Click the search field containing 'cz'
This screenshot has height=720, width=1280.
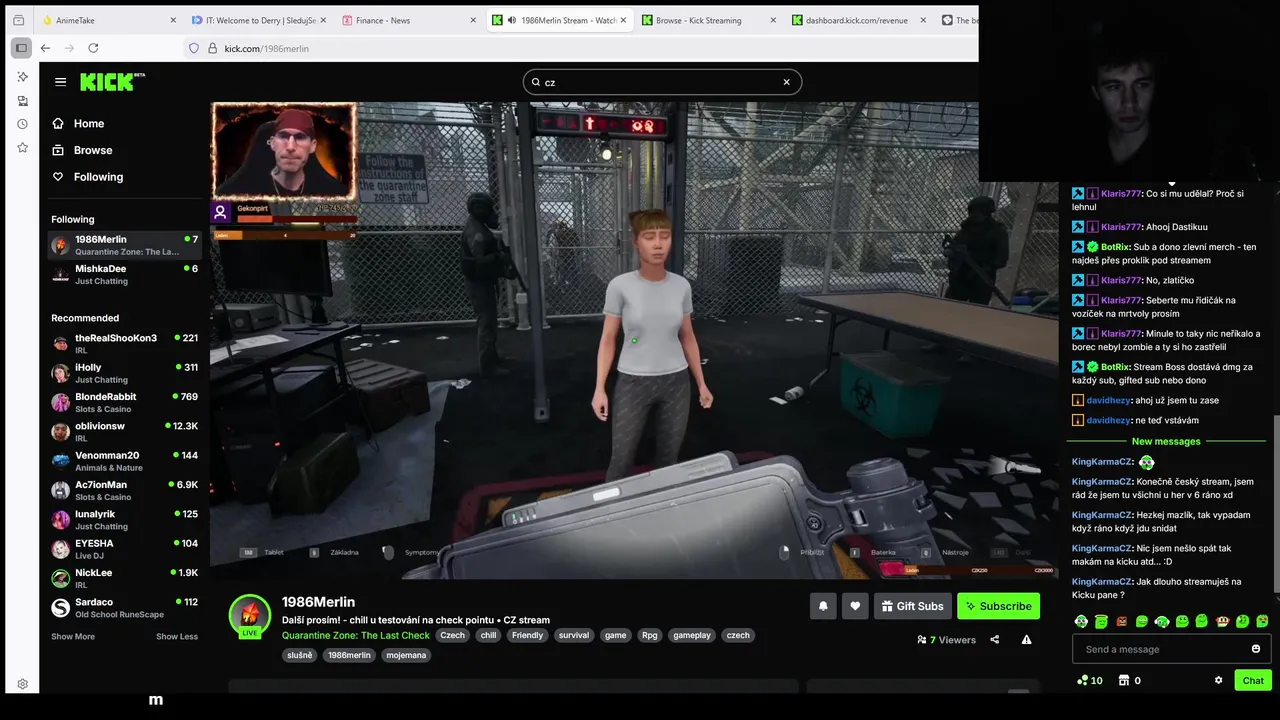662,82
